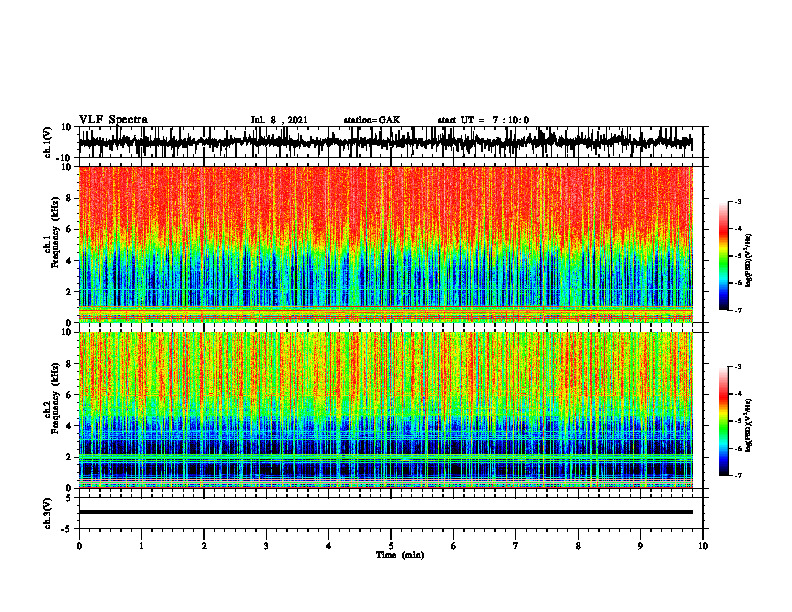792x612 pixels.
Task: Click time axis tick label "8"
Action: [578, 546]
